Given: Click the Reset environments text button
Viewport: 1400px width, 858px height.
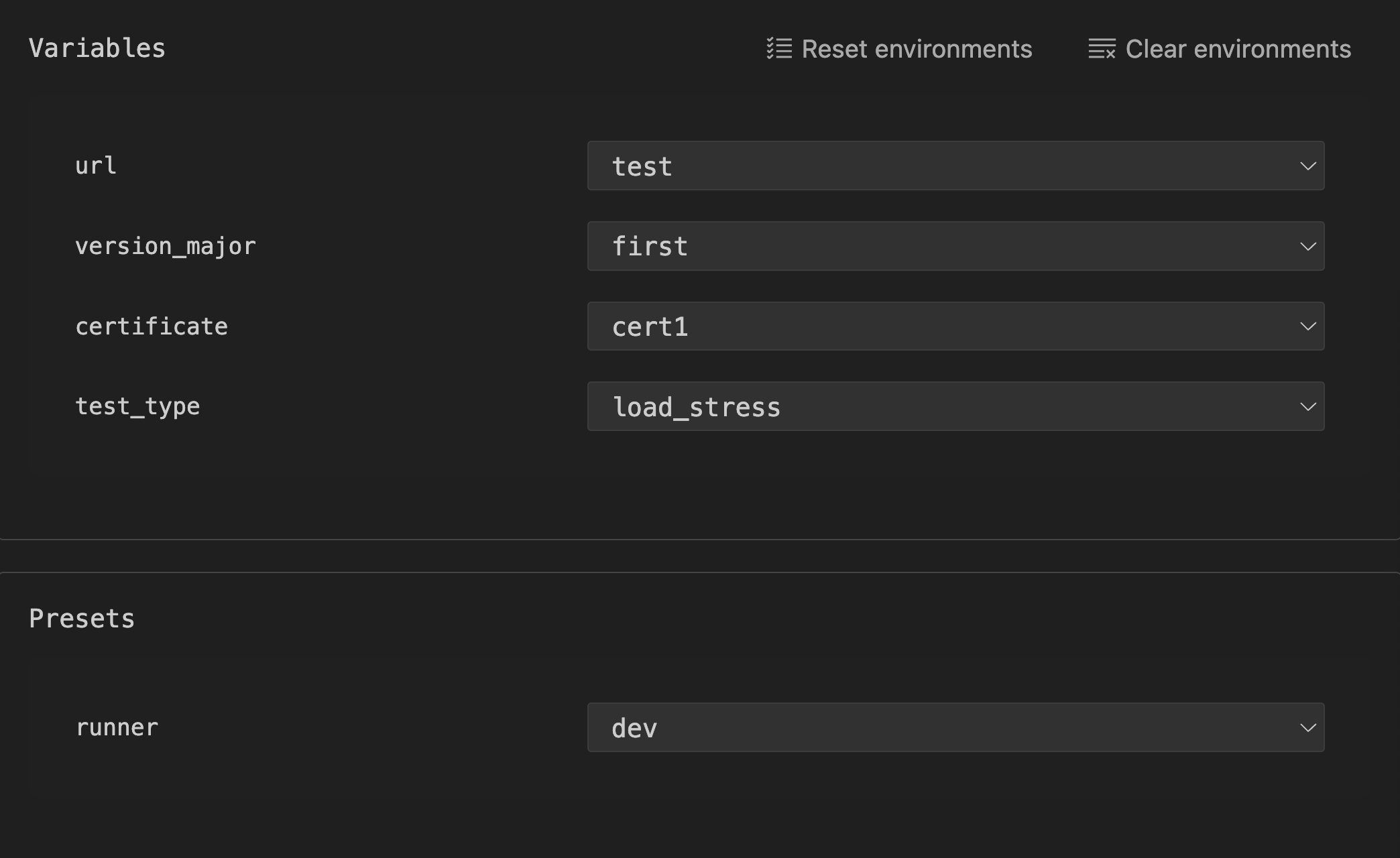Looking at the screenshot, I should point(917,49).
